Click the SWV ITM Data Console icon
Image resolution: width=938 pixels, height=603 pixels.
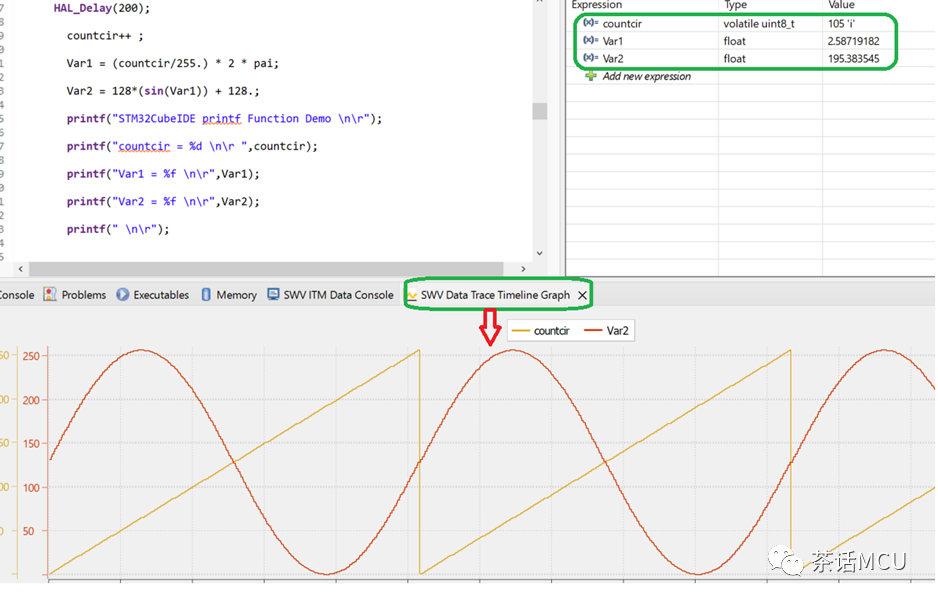coord(273,294)
